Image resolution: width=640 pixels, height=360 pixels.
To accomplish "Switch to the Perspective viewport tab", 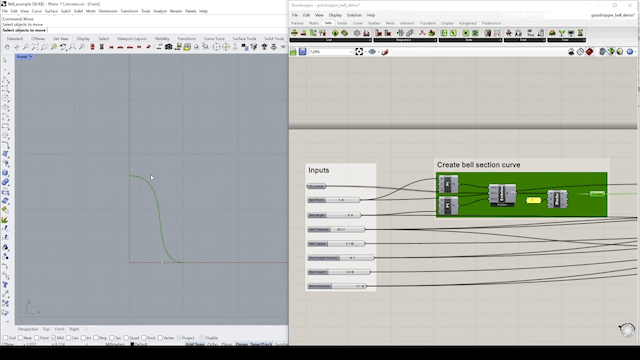I will click(28, 329).
